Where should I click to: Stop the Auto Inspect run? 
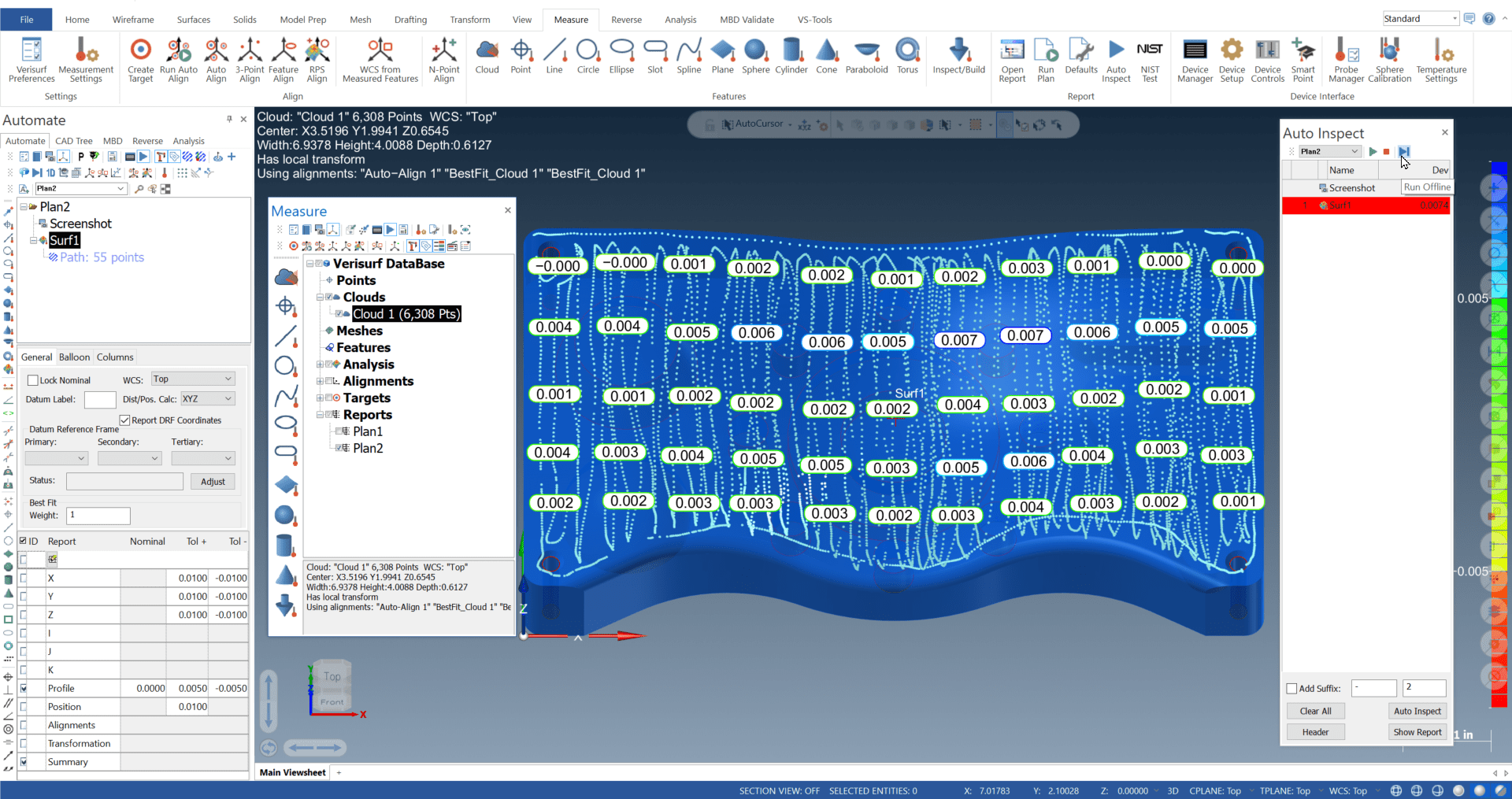(1386, 151)
